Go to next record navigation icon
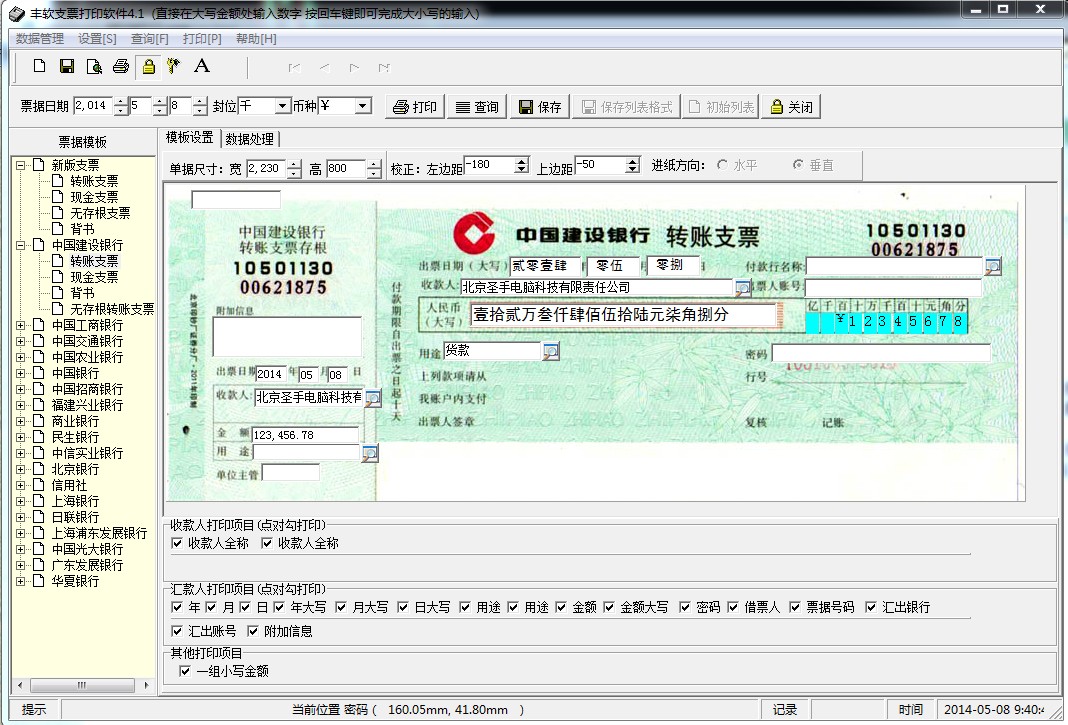Image resolution: width=1068 pixels, height=725 pixels. tap(354, 67)
